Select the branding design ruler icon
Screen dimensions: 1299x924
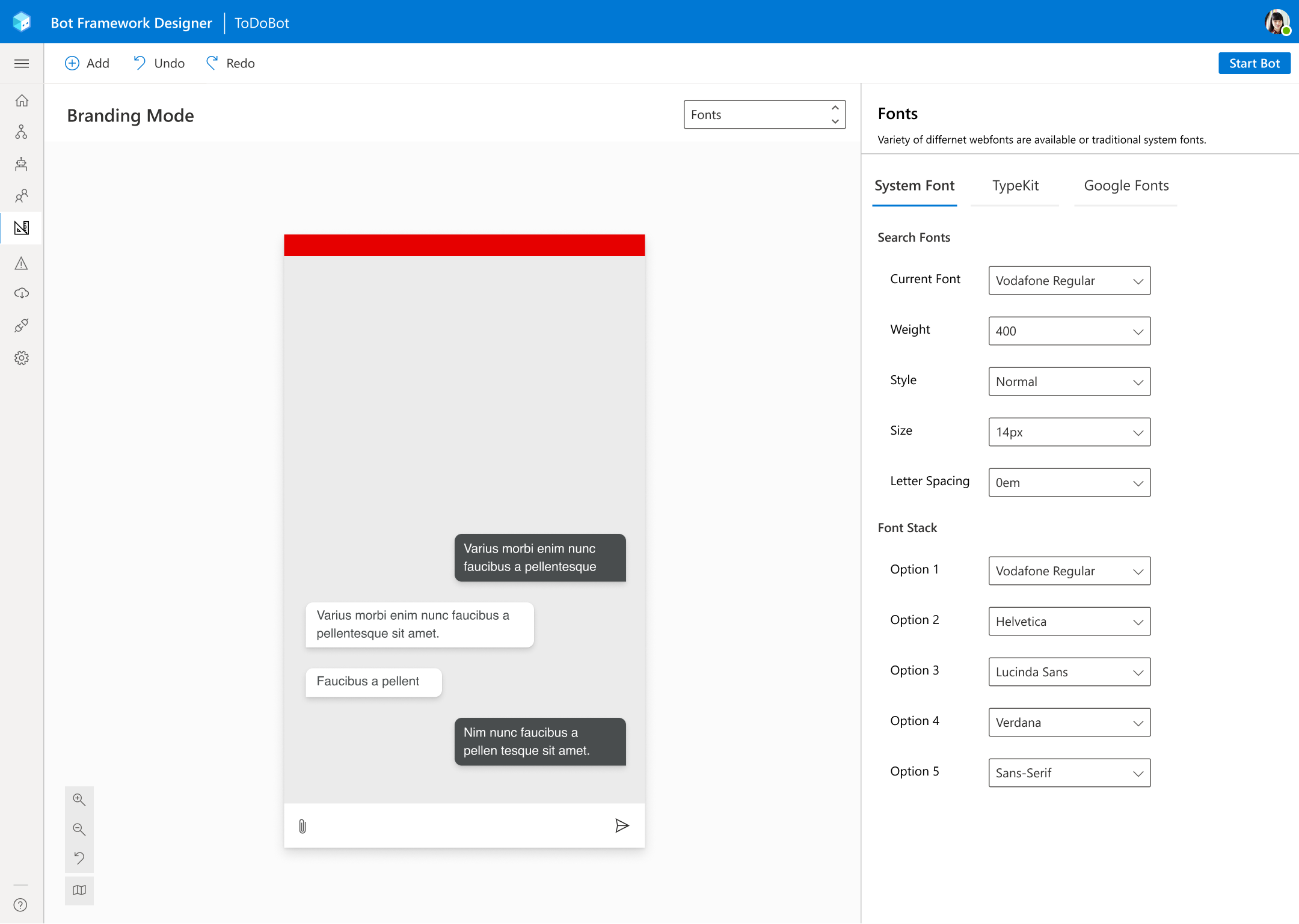coord(22,228)
